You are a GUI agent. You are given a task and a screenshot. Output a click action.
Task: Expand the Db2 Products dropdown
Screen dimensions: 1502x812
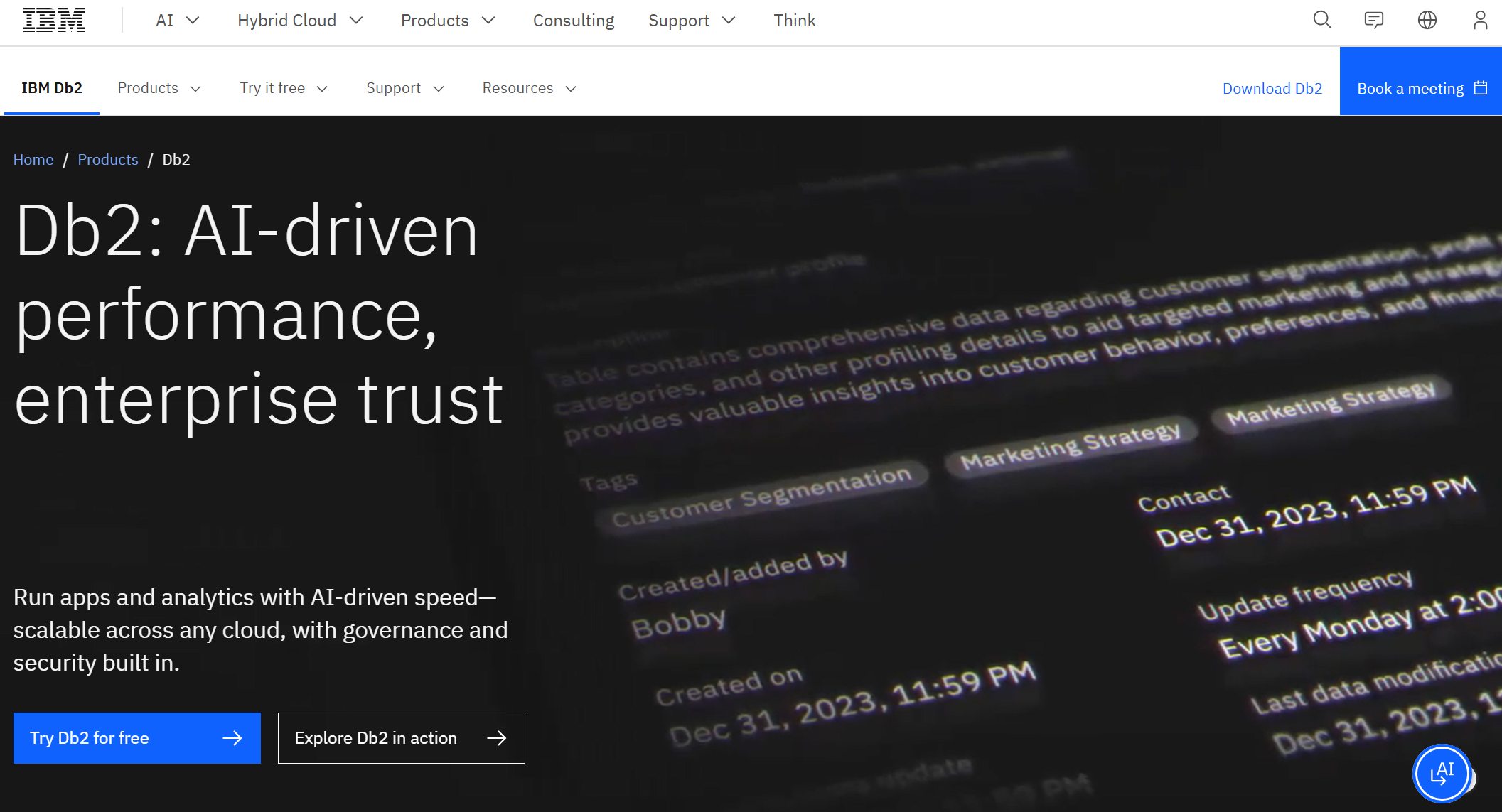(159, 88)
